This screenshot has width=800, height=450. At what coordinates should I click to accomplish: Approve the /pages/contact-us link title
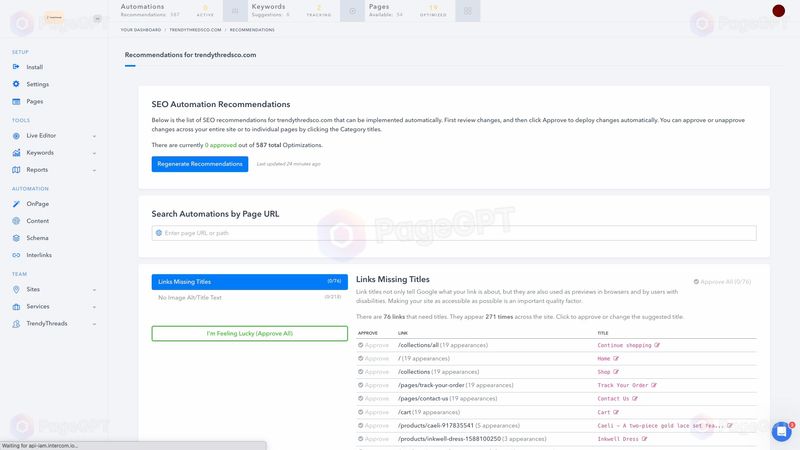point(373,398)
